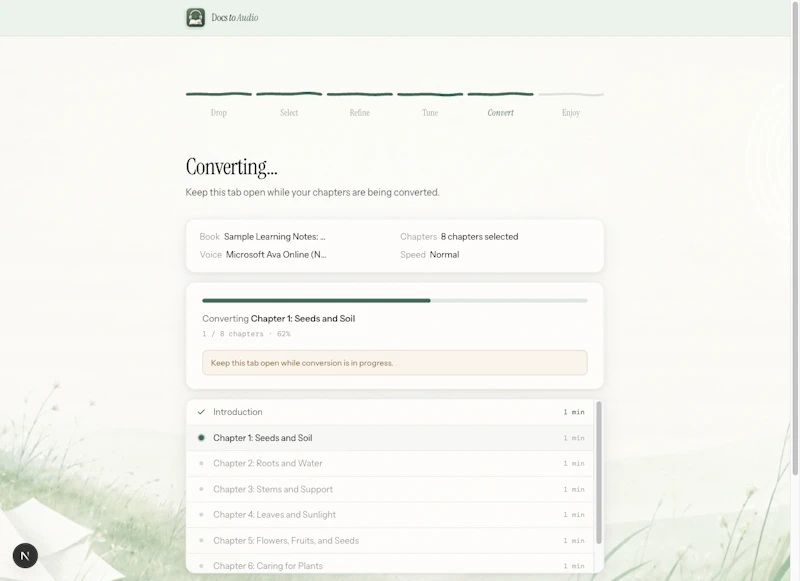Select the Convert step
800x581 pixels.
coord(501,113)
